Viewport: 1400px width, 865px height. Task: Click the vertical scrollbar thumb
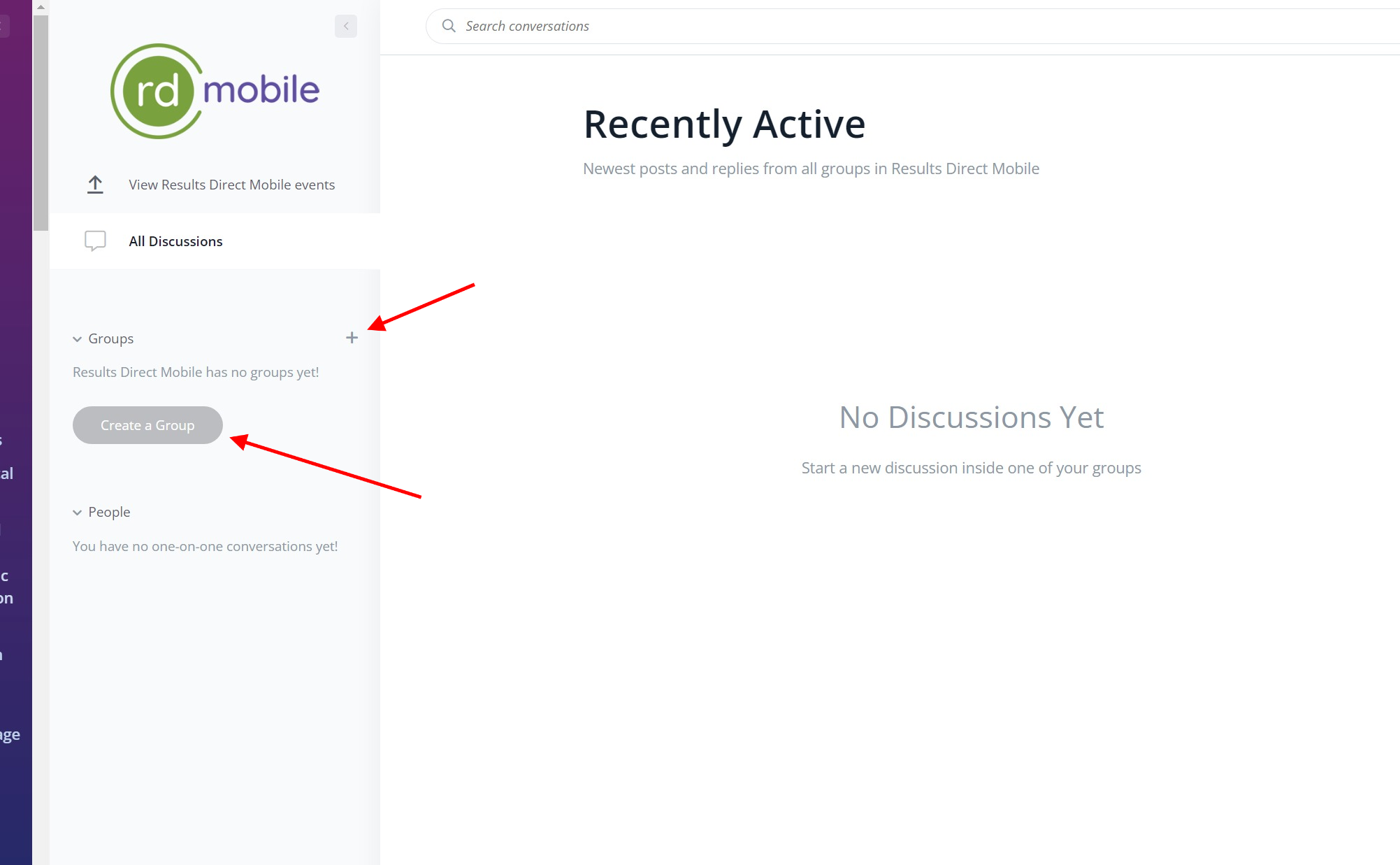tap(41, 122)
